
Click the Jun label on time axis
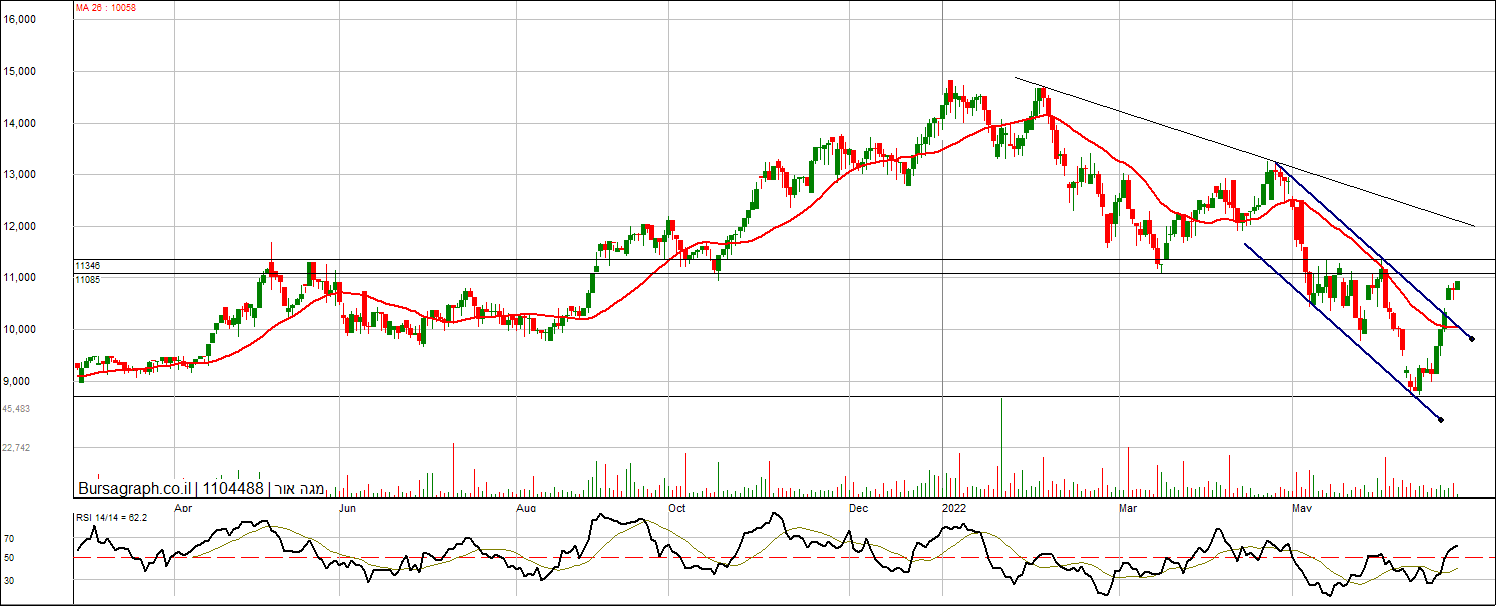coord(349,508)
